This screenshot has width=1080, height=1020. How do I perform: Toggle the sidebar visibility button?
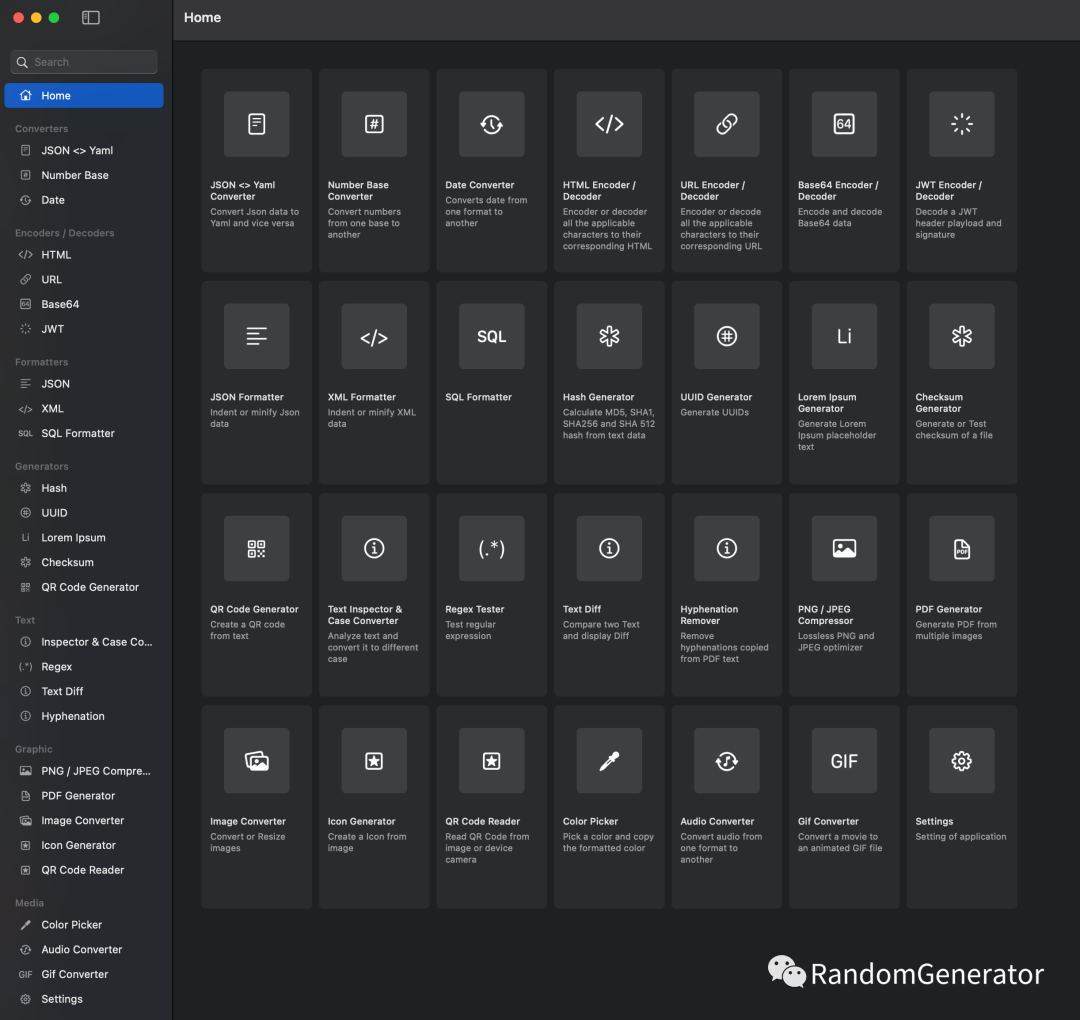pos(91,18)
